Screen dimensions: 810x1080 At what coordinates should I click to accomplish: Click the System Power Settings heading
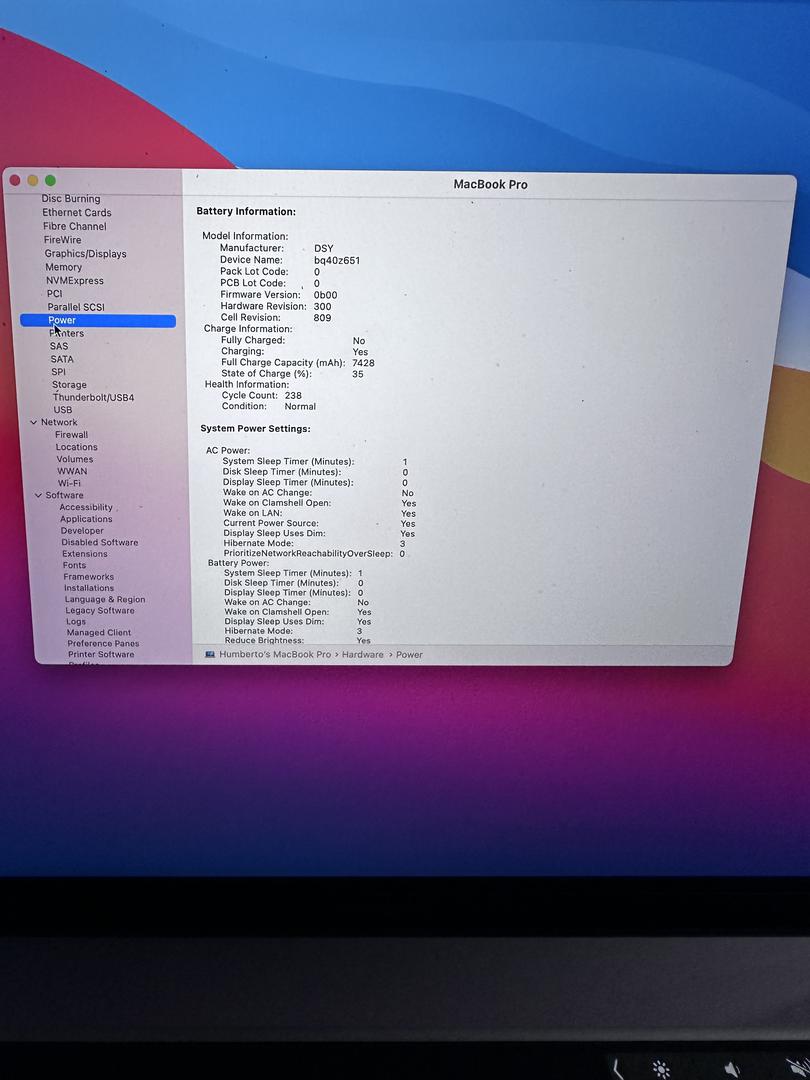tap(256, 429)
